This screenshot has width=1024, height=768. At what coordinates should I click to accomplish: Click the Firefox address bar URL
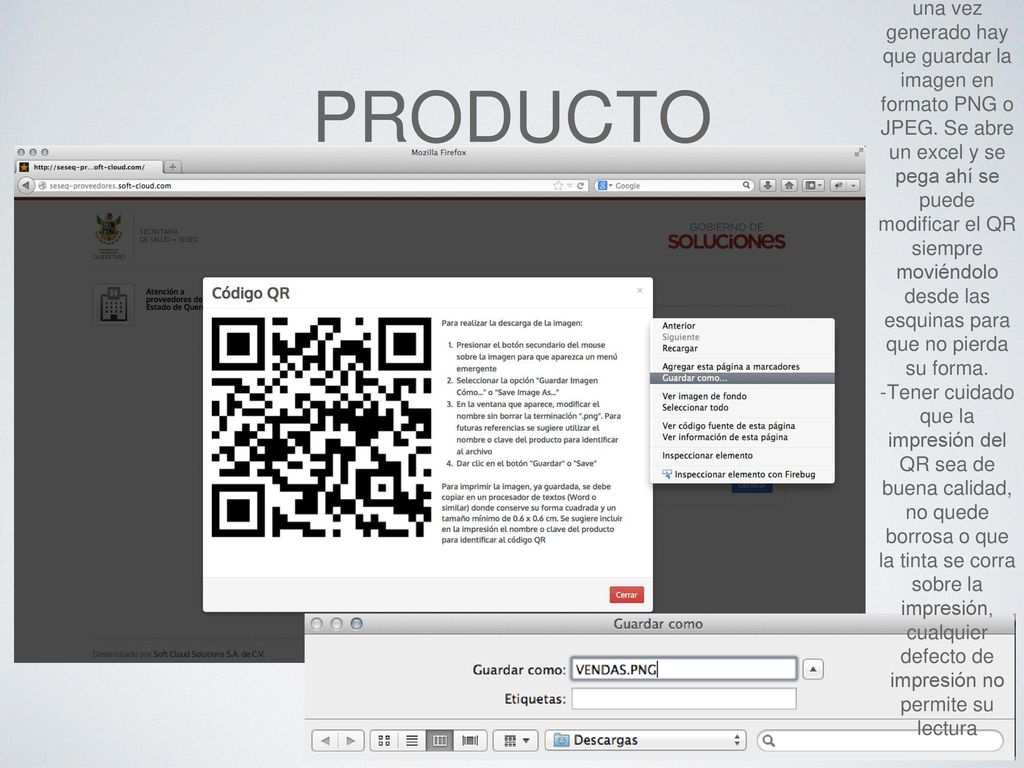click(x=110, y=185)
